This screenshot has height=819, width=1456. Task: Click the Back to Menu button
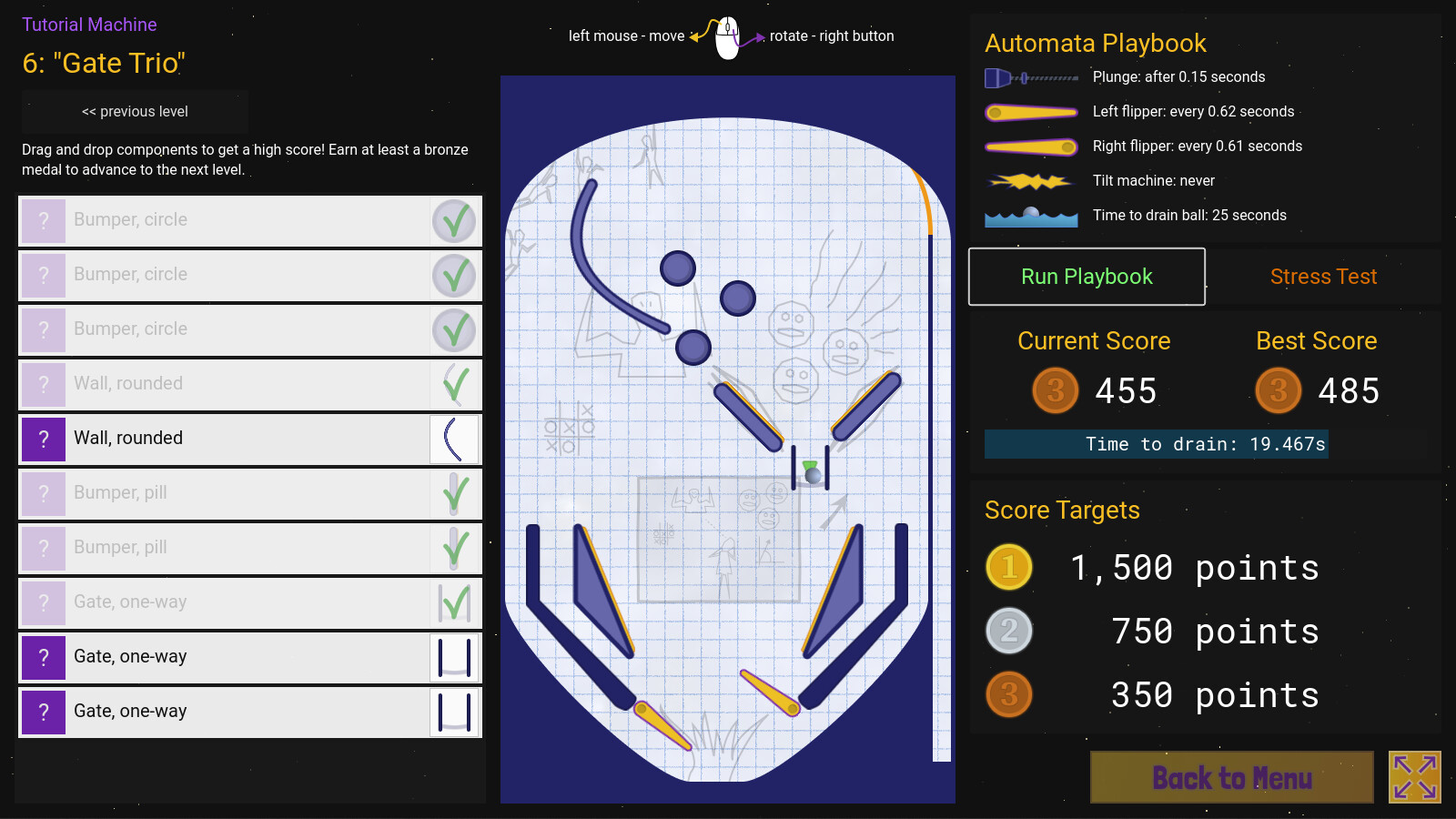pyautogui.click(x=1231, y=778)
